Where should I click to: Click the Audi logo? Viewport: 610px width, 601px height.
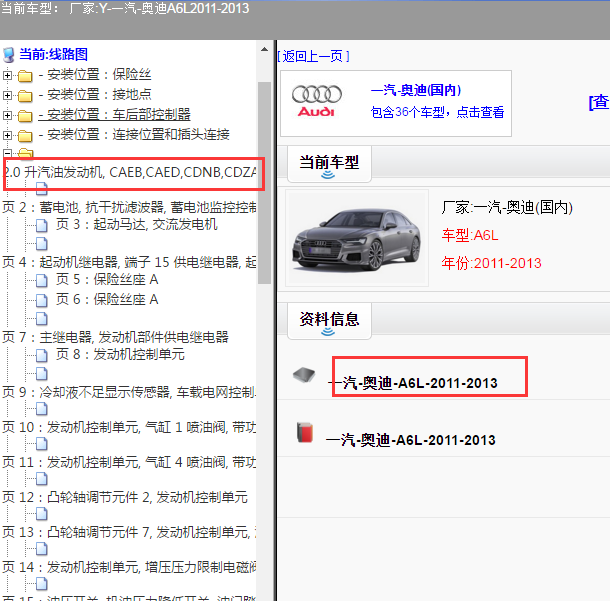317,101
